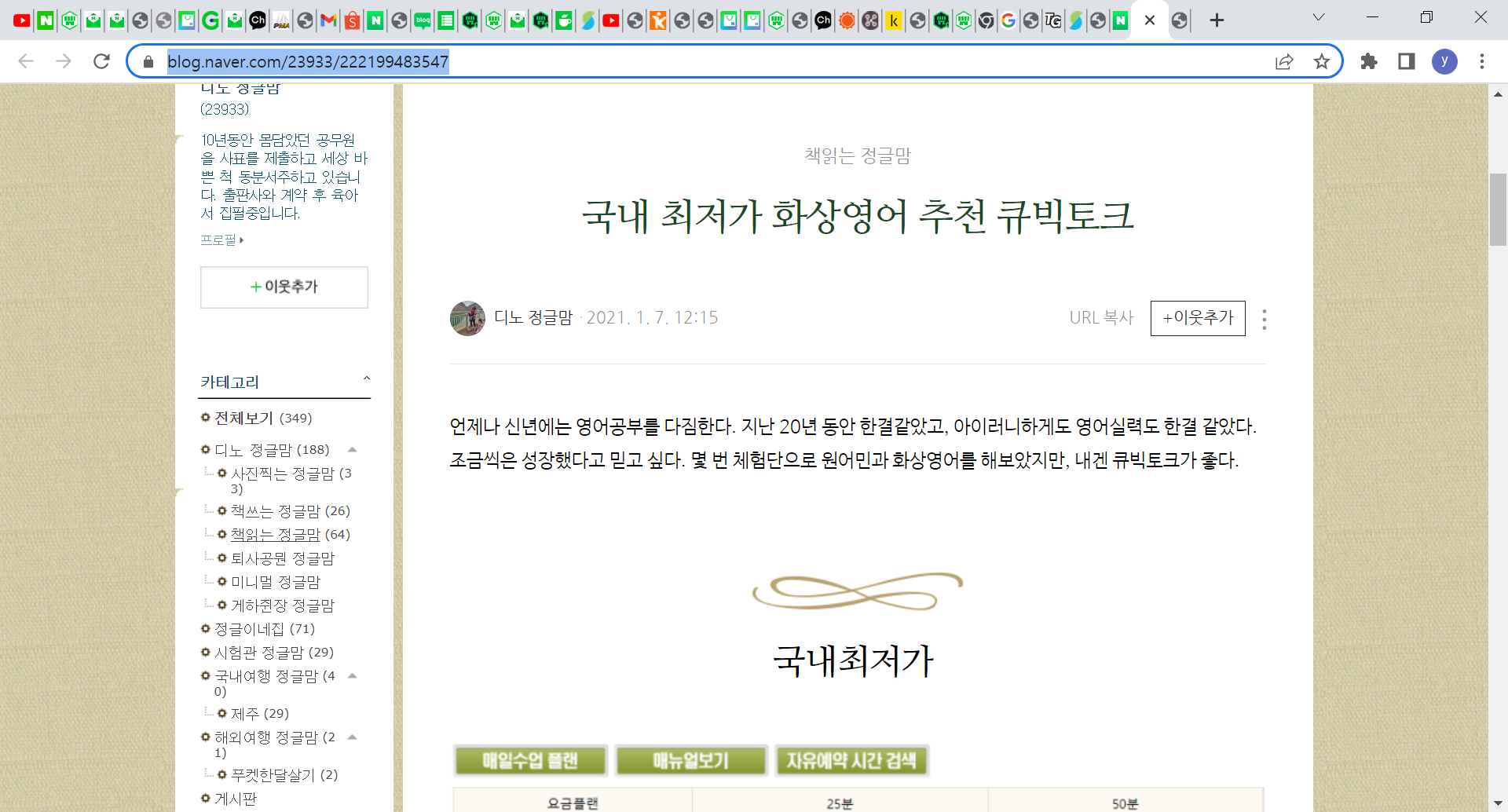Screen dimensions: 1508x812
Task: Collapse the 카테고리 section
Action: click(x=366, y=379)
